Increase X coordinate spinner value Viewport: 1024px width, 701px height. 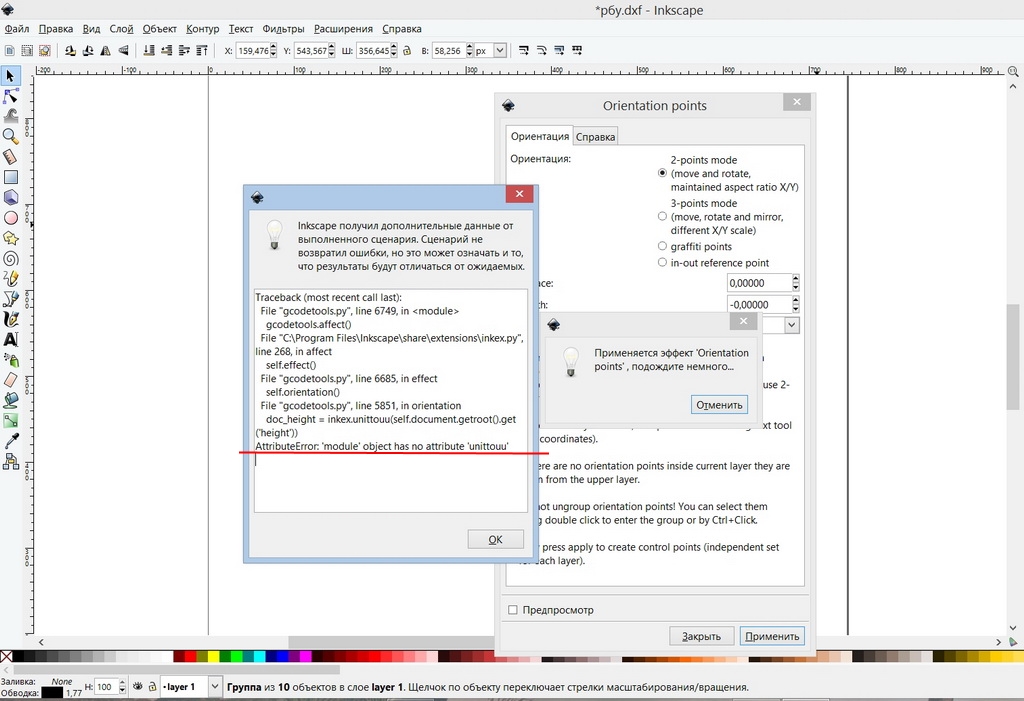[x=273, y=47]
